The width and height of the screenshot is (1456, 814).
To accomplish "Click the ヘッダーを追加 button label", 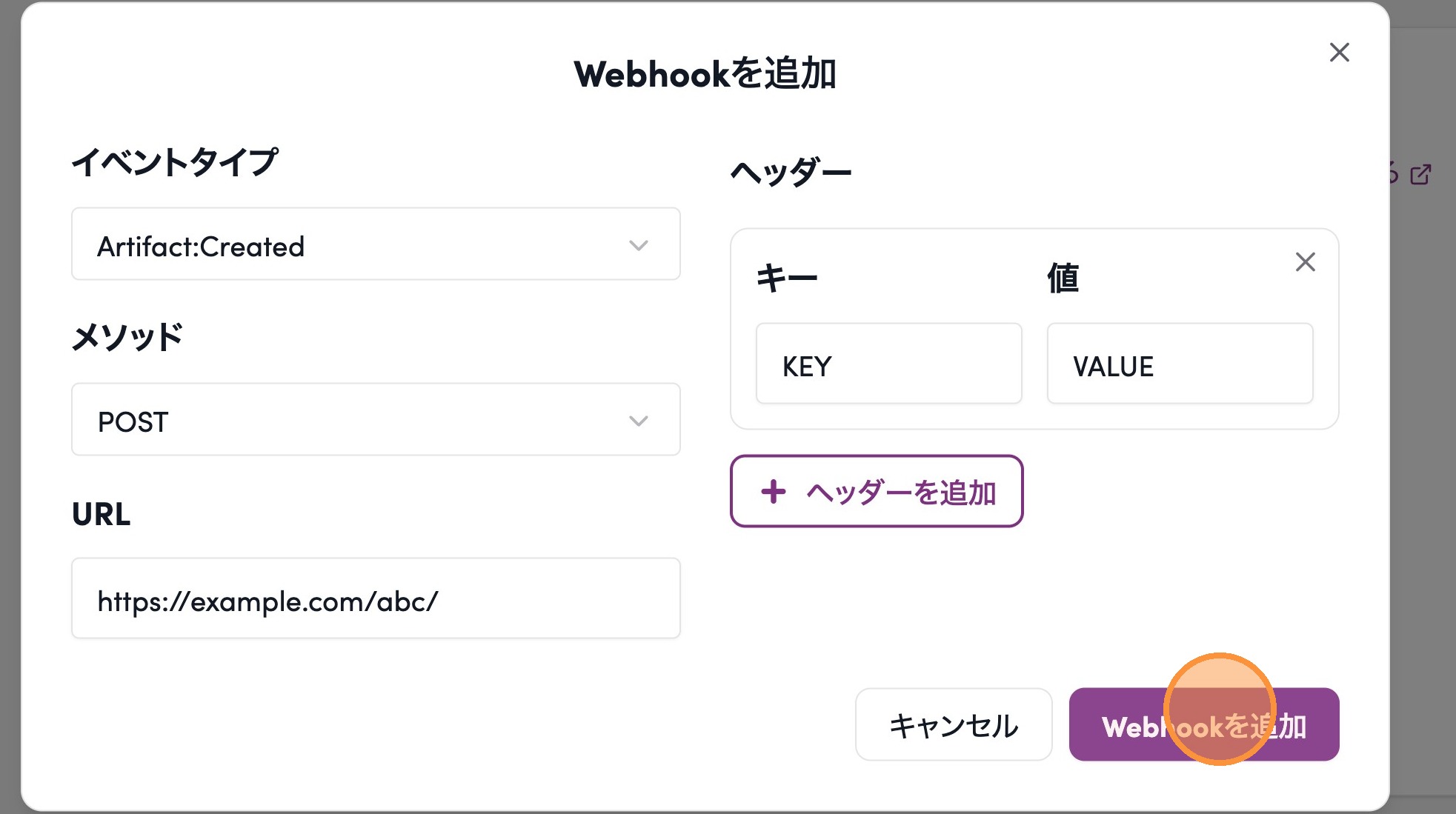I will tap(900, 493).
